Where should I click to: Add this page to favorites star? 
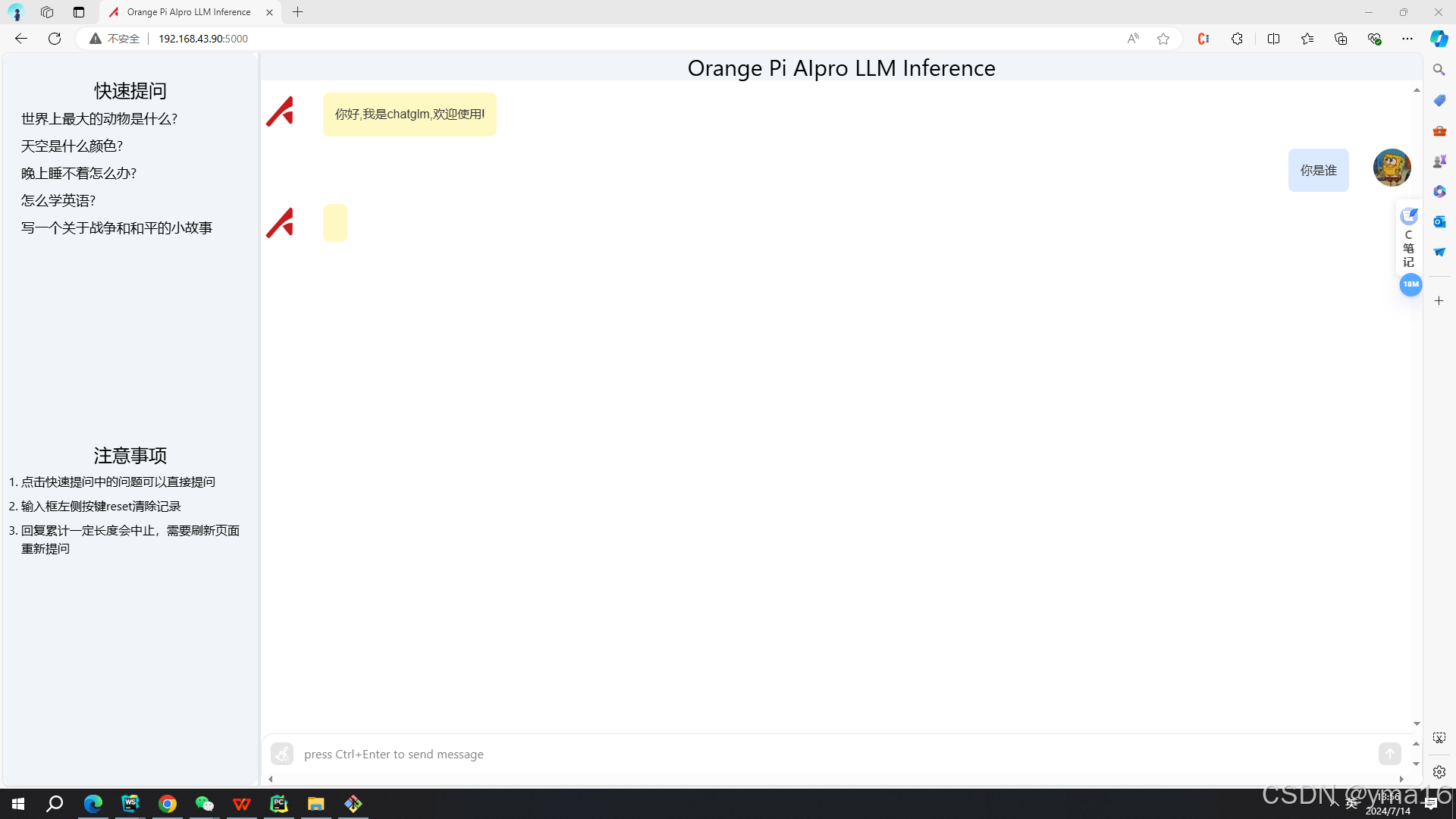(x=1163, y=39)
